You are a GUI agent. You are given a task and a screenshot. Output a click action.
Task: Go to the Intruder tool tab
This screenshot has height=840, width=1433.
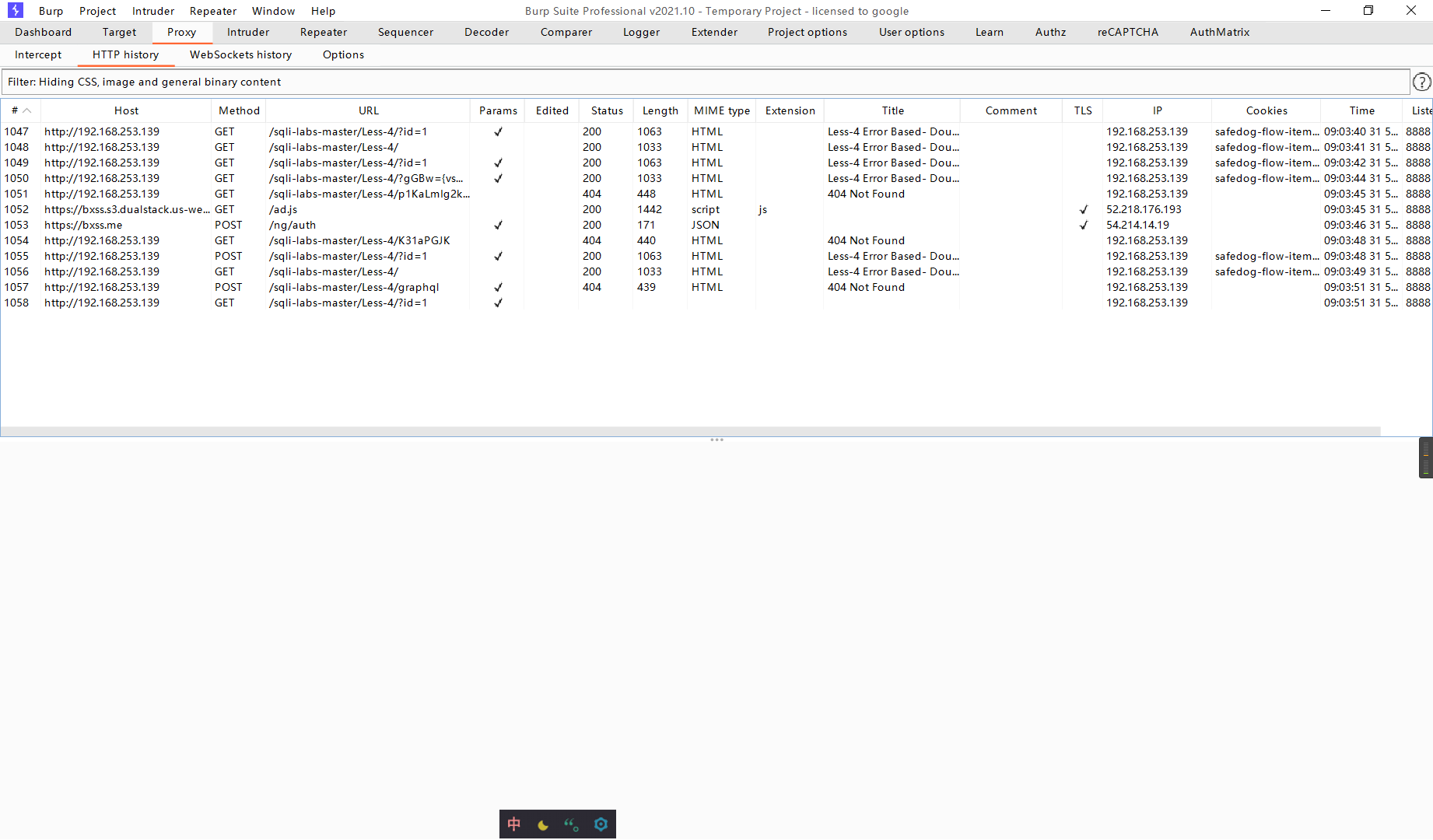[x=248, y=32]
